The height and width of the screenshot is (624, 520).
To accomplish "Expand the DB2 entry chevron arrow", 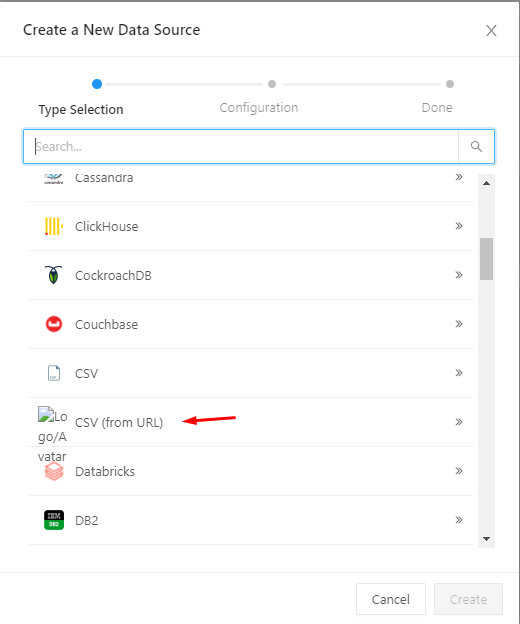I will pyautogui.click(x=459, y=520).
